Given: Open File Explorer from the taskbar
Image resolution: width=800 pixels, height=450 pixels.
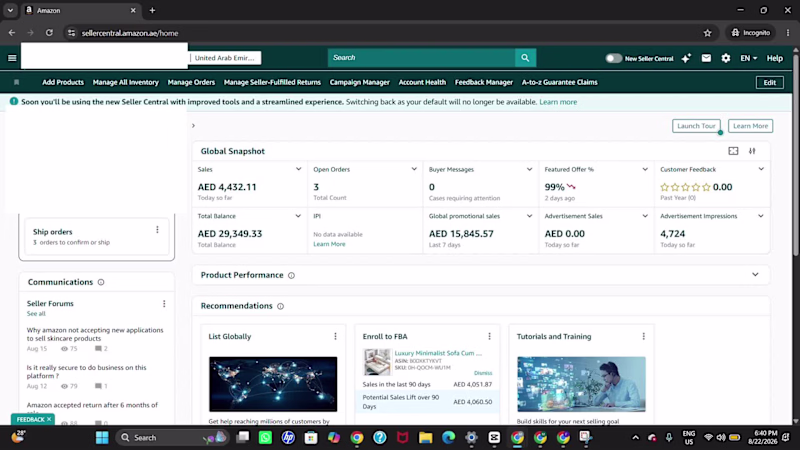Looking at the screenshot, I should point(426,437).
